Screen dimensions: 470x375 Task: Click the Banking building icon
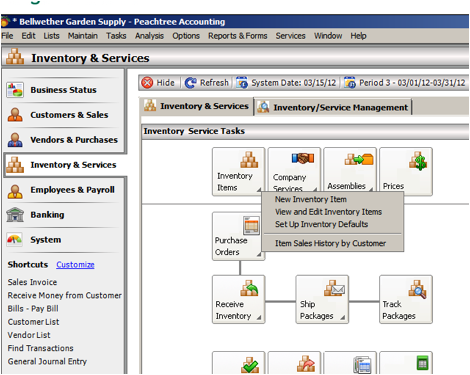[15, 215]
